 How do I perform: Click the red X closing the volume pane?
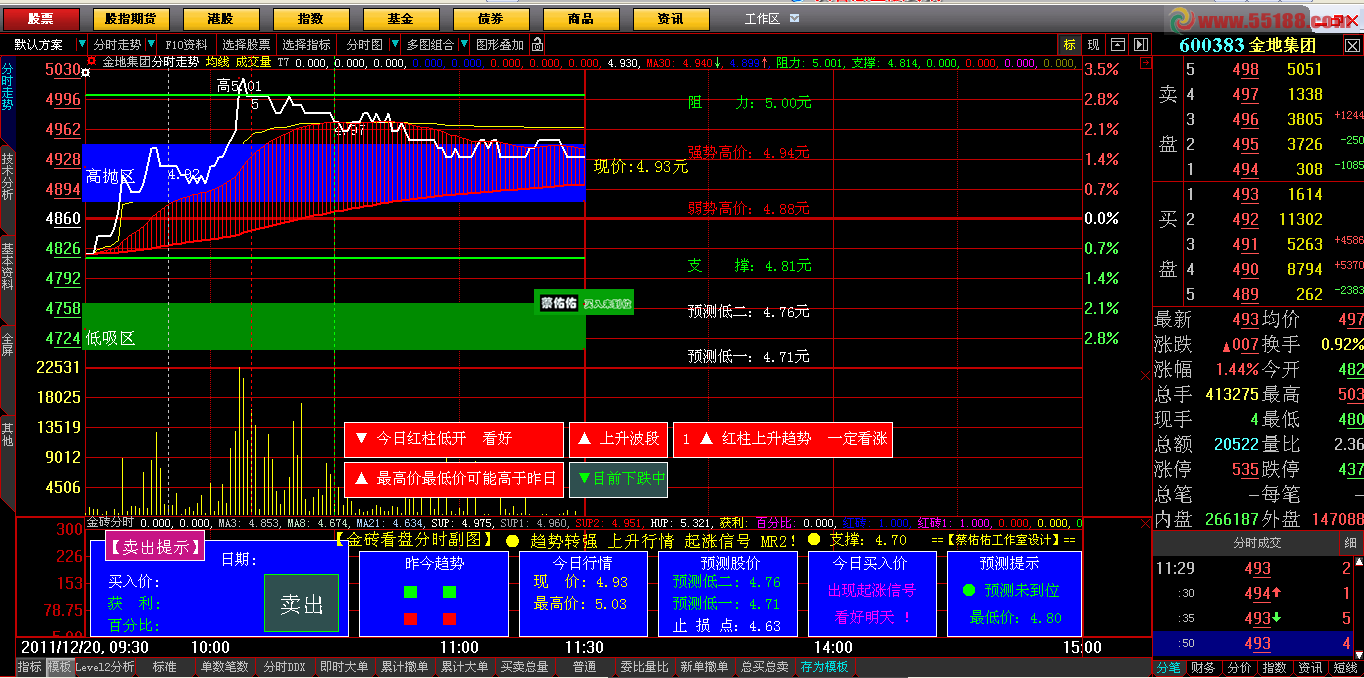1146,375
